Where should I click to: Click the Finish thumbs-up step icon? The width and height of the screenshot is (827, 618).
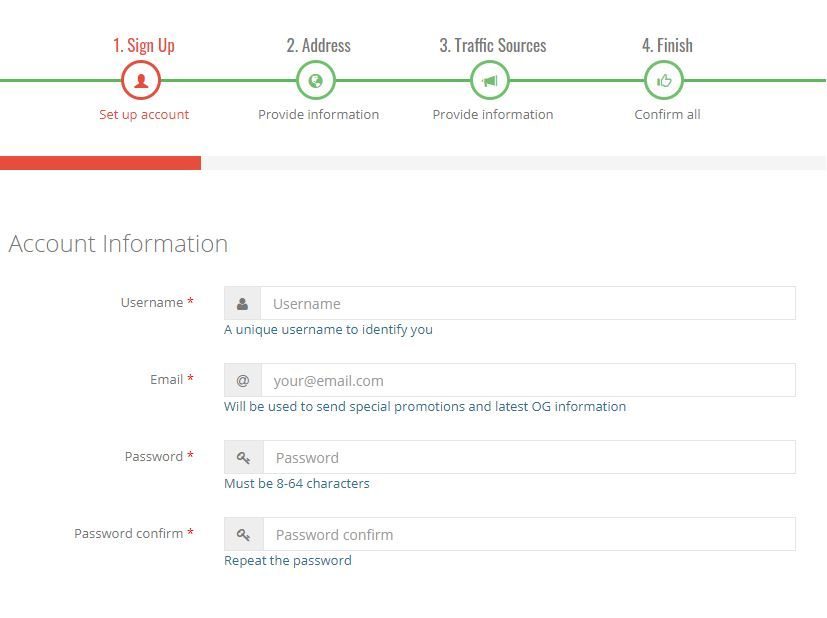point(664,81)
